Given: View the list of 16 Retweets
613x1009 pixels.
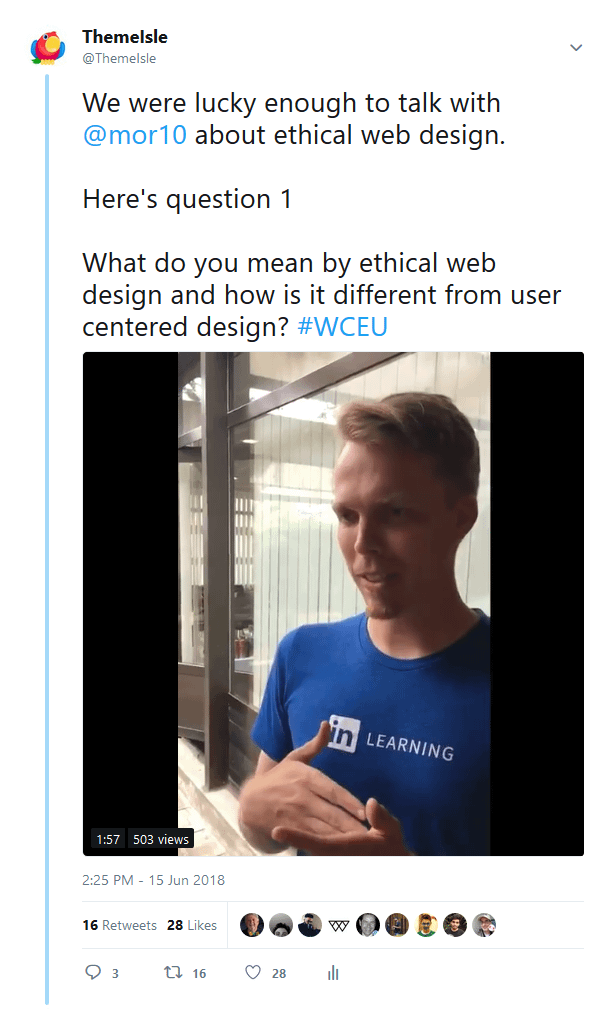Looking at the screenshot, I should 119,925.
